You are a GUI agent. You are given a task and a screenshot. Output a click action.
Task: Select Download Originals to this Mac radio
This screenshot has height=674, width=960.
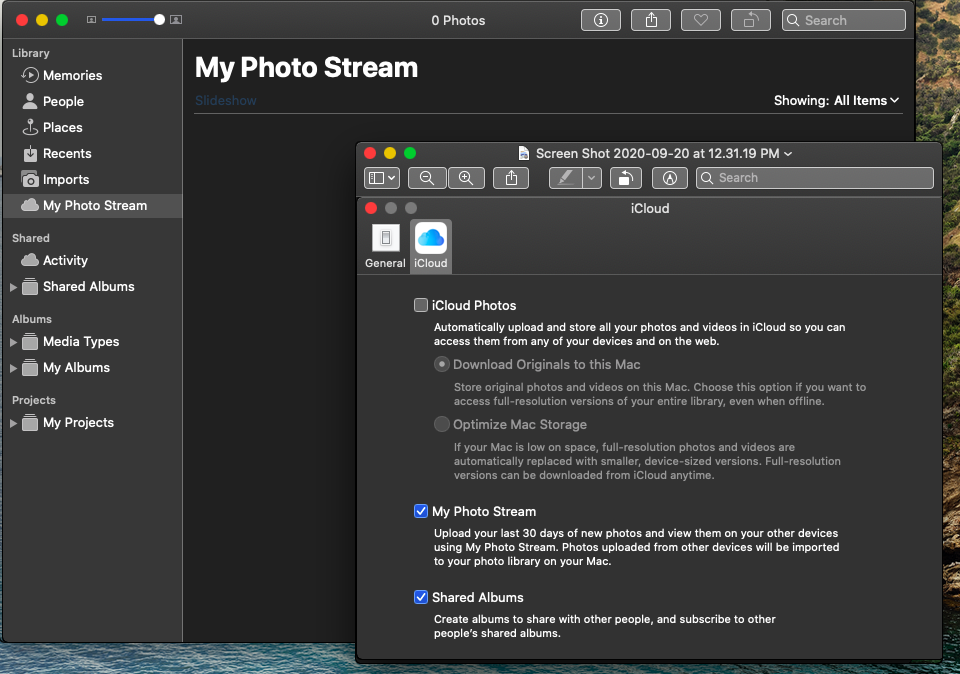(x=441, y=364)
